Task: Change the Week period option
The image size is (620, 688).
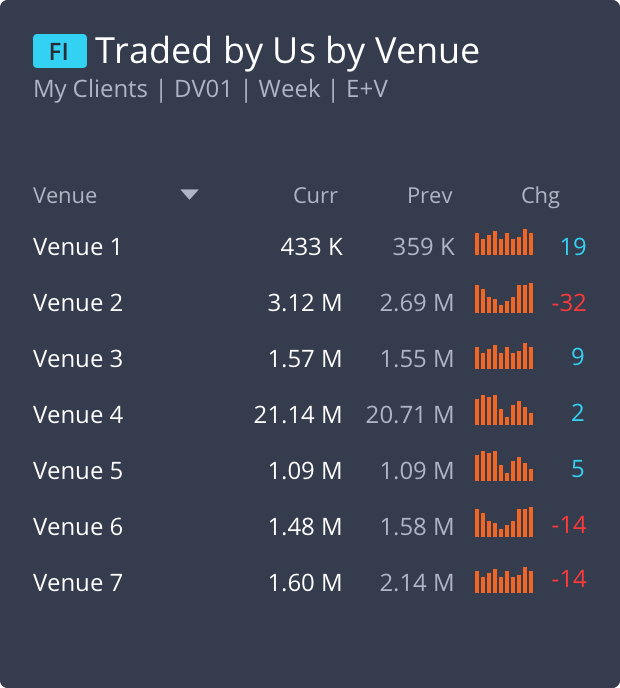Action: [x=289, y=89]
